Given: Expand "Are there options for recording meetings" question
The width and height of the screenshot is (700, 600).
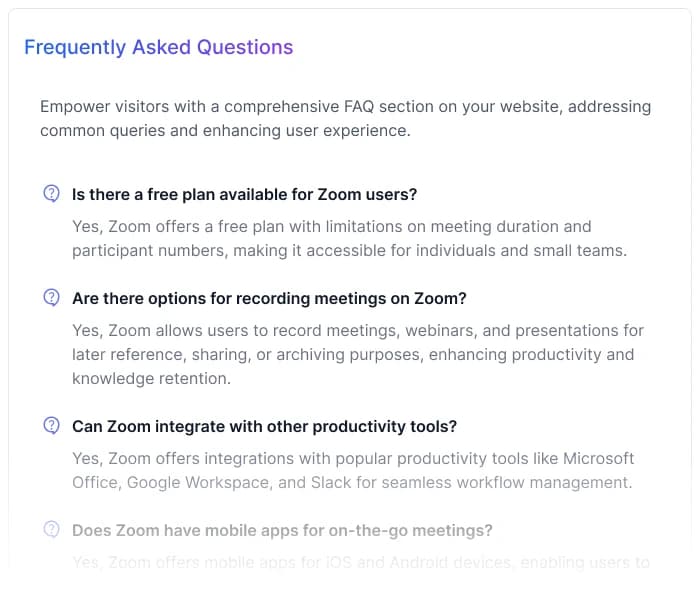Looking at the screenshot, I should coord(269,298).
